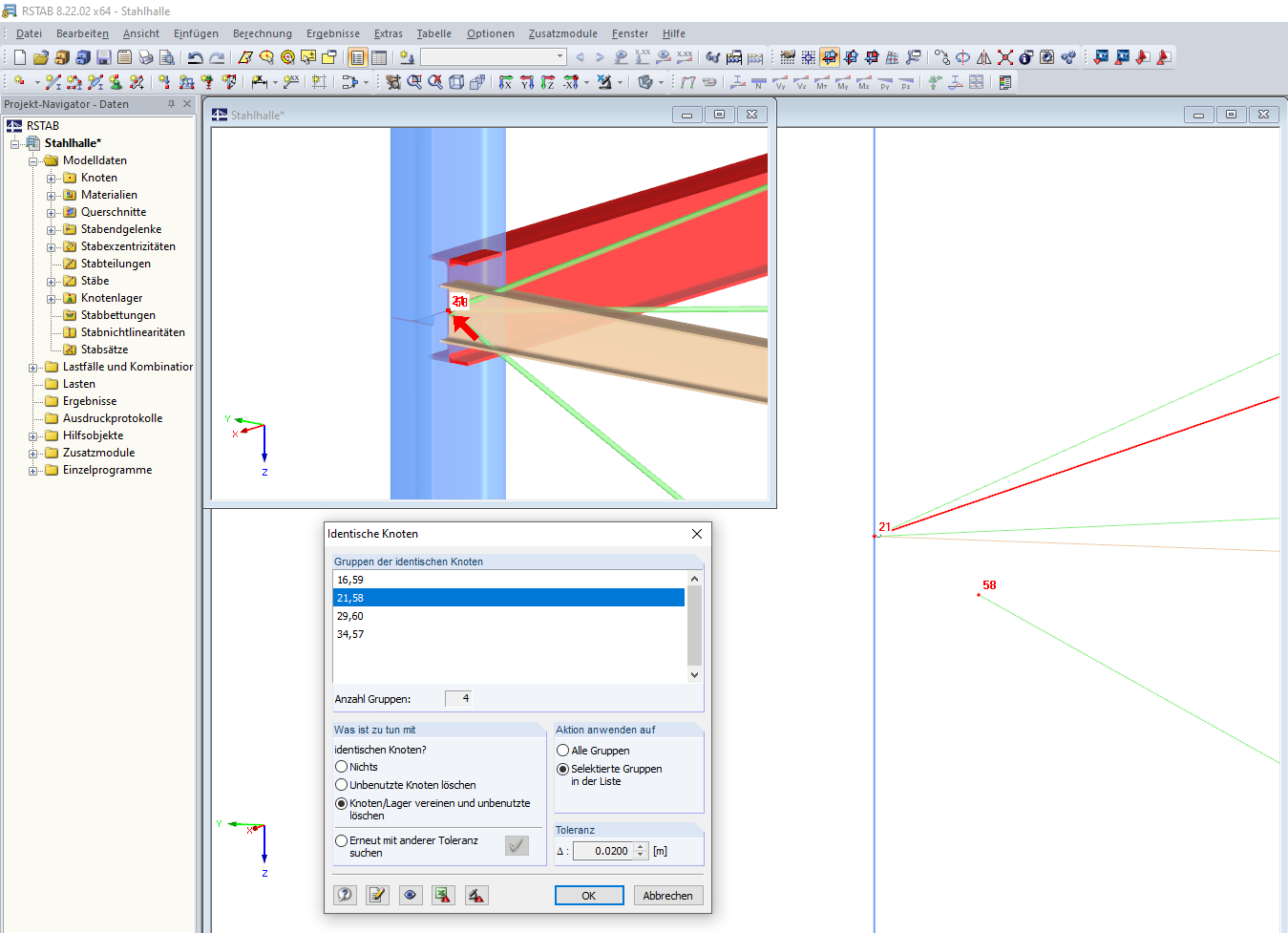Click the print preview icon
This screenshot has width=1288, height=933.
tap(166, 57)
